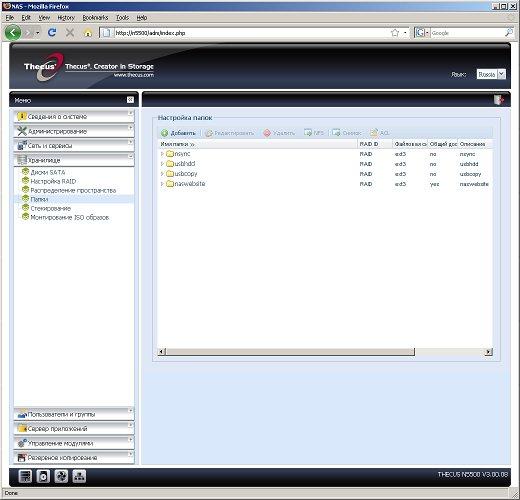Screen dimensions: 520x500
Task: Click Firefox reload page icon
Action: click(52, 32)
